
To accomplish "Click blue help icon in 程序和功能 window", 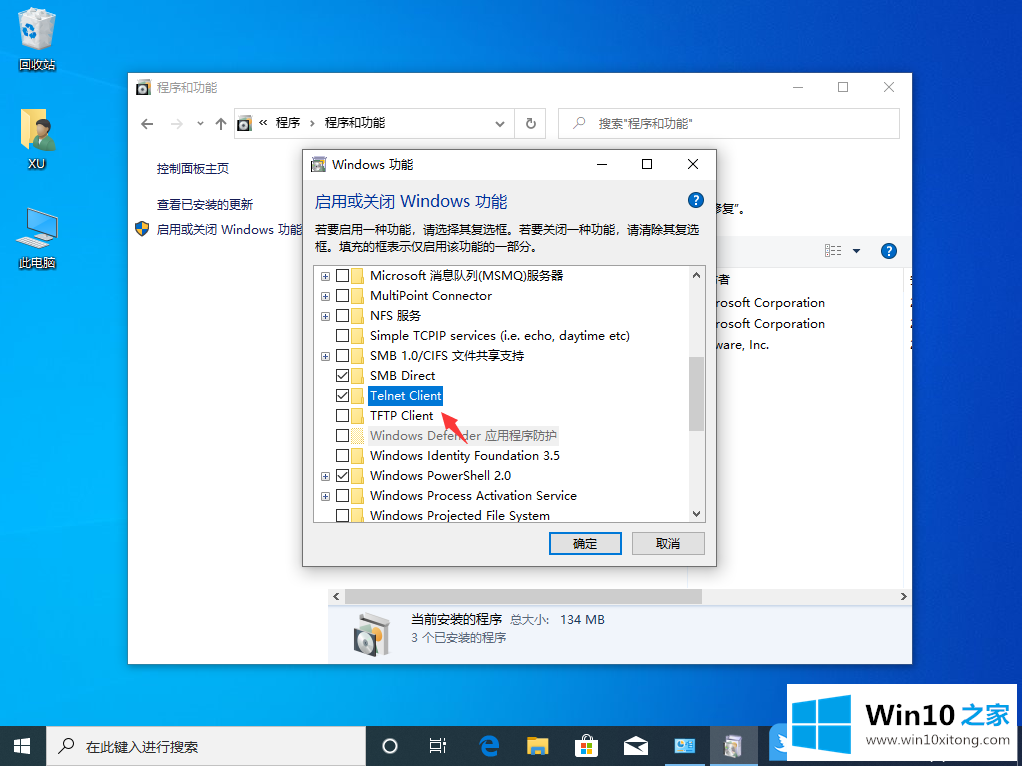I will click(x=888, y=251).
